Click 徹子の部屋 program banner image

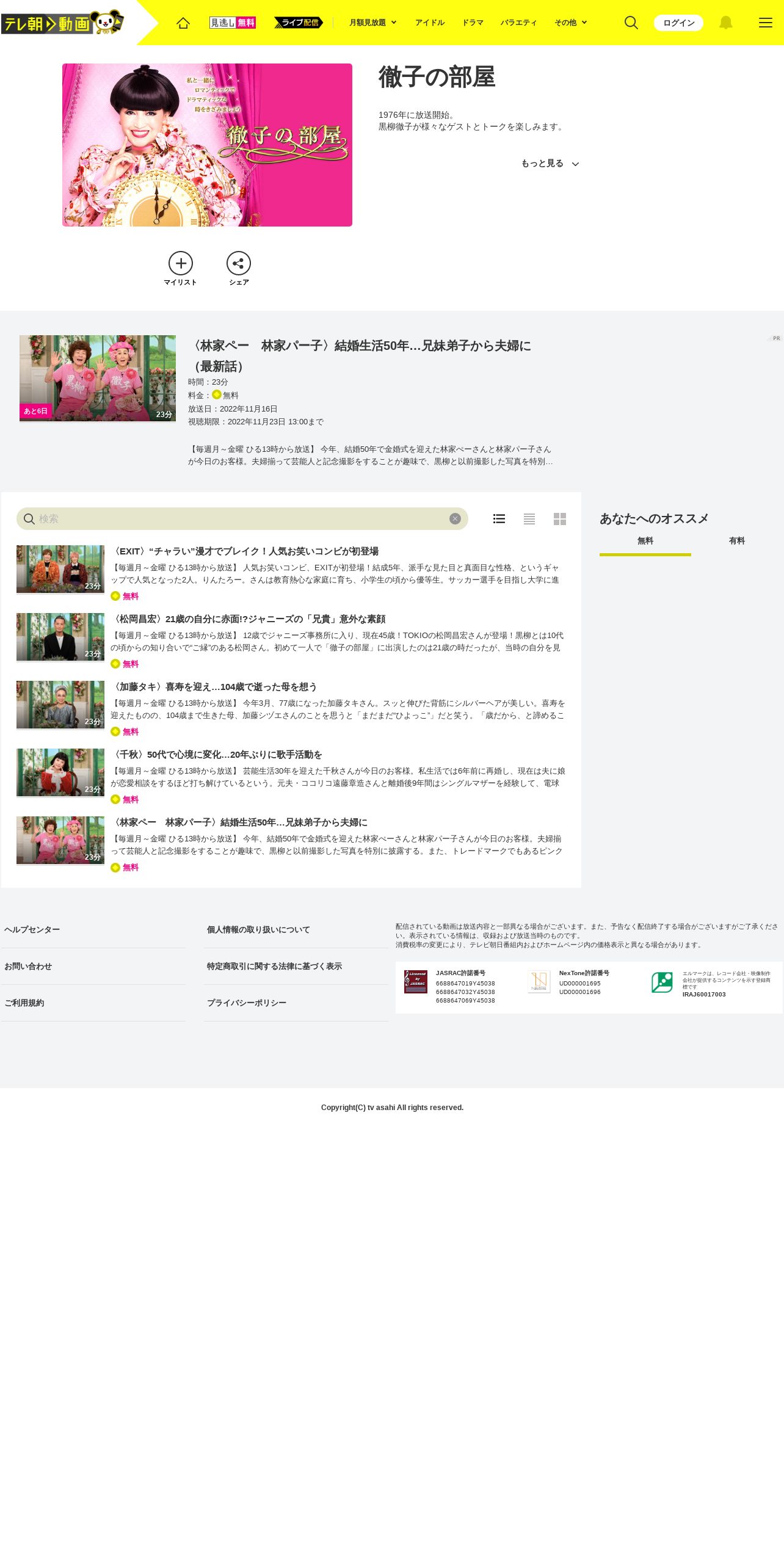coord(207,145)
